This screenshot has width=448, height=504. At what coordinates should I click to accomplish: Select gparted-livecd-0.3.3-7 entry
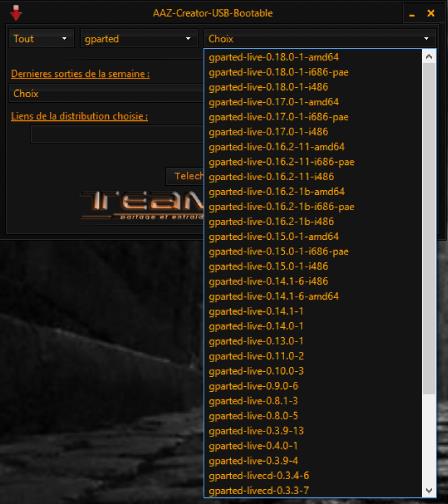tap(313, 490)
